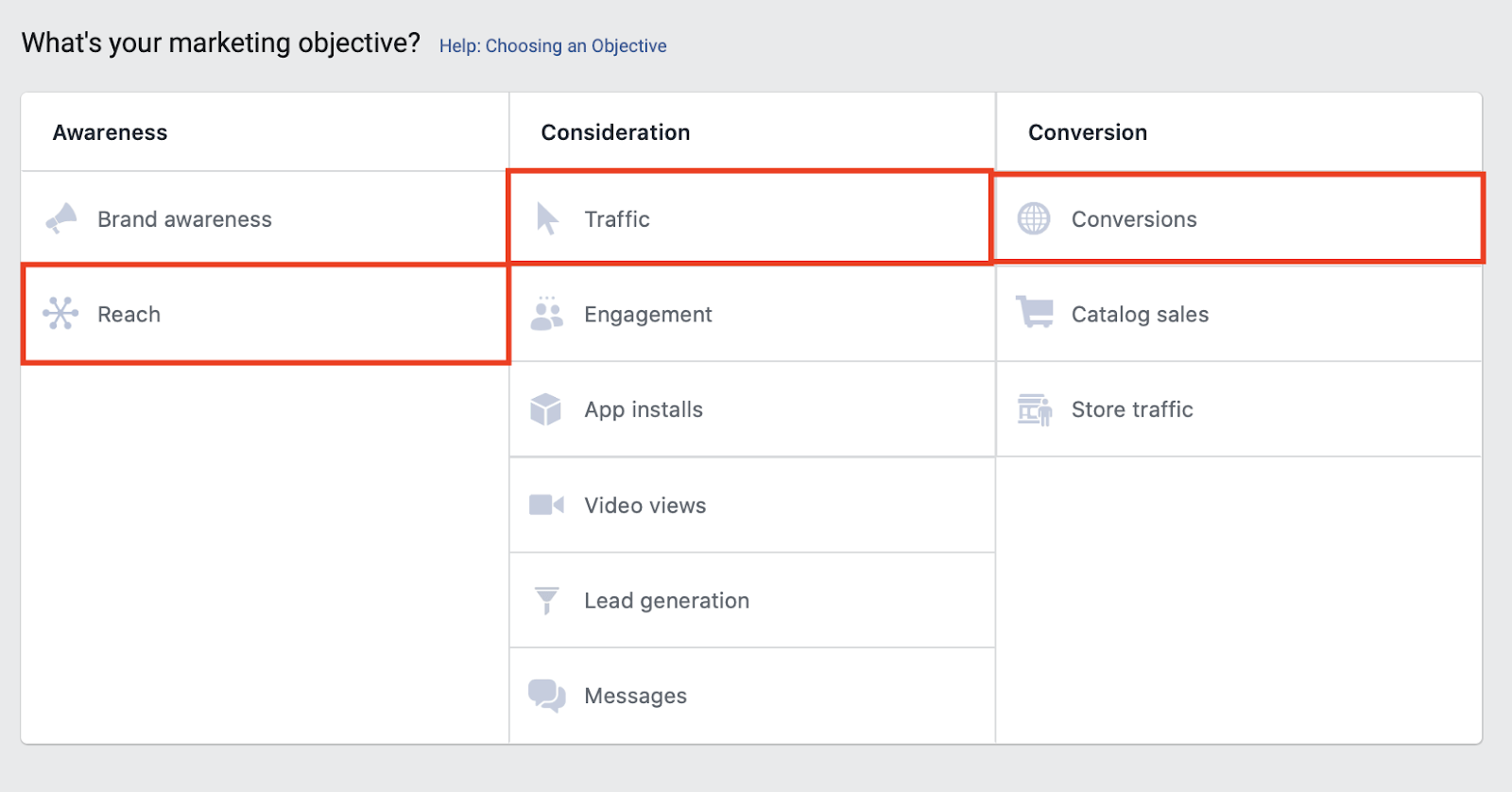Screen dimensions: 1512x792
Task: Click the Conversions globe icon
Action: pos(1034,218)
